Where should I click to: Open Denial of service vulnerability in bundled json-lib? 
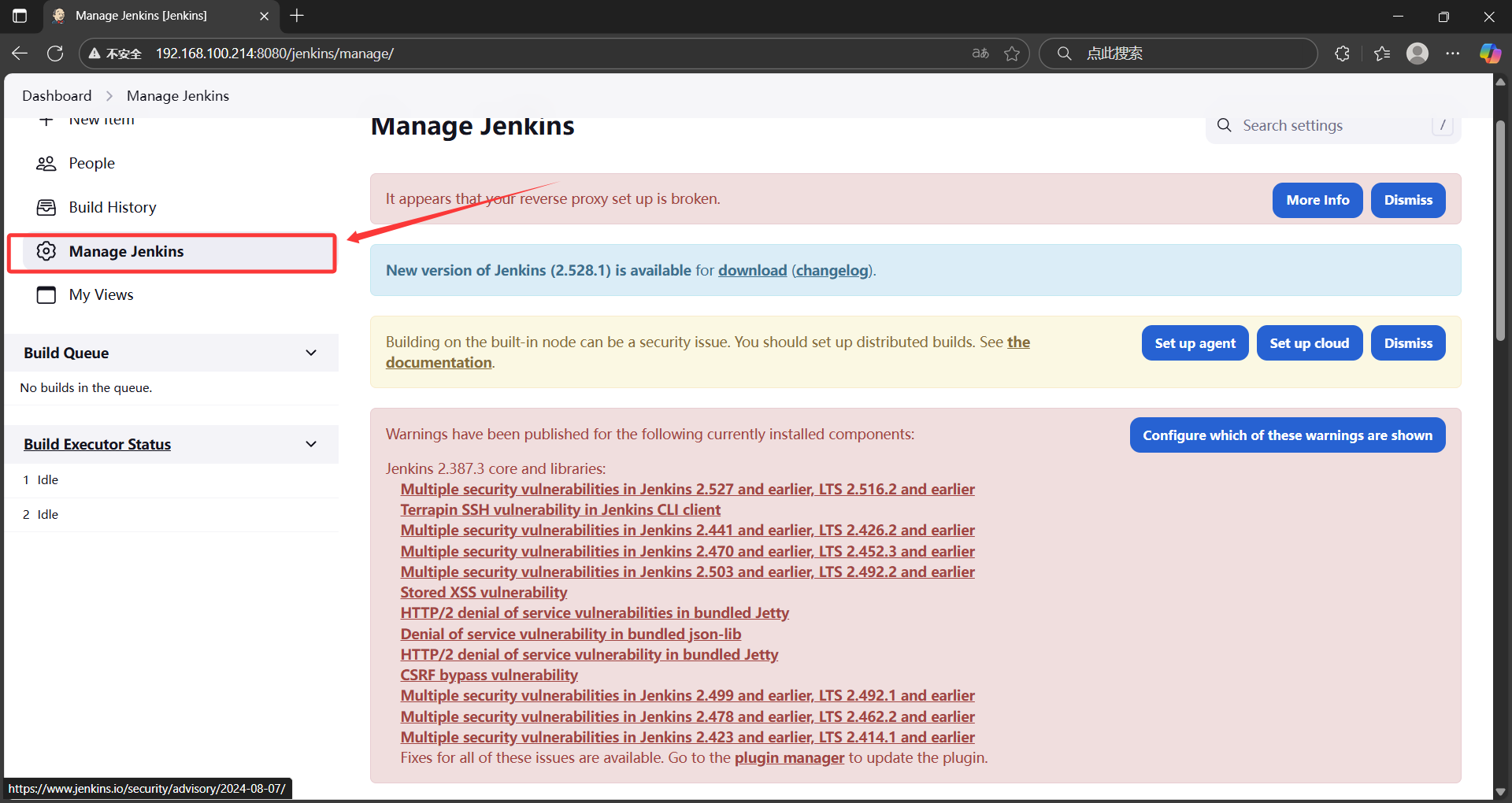tap(570, 634)
